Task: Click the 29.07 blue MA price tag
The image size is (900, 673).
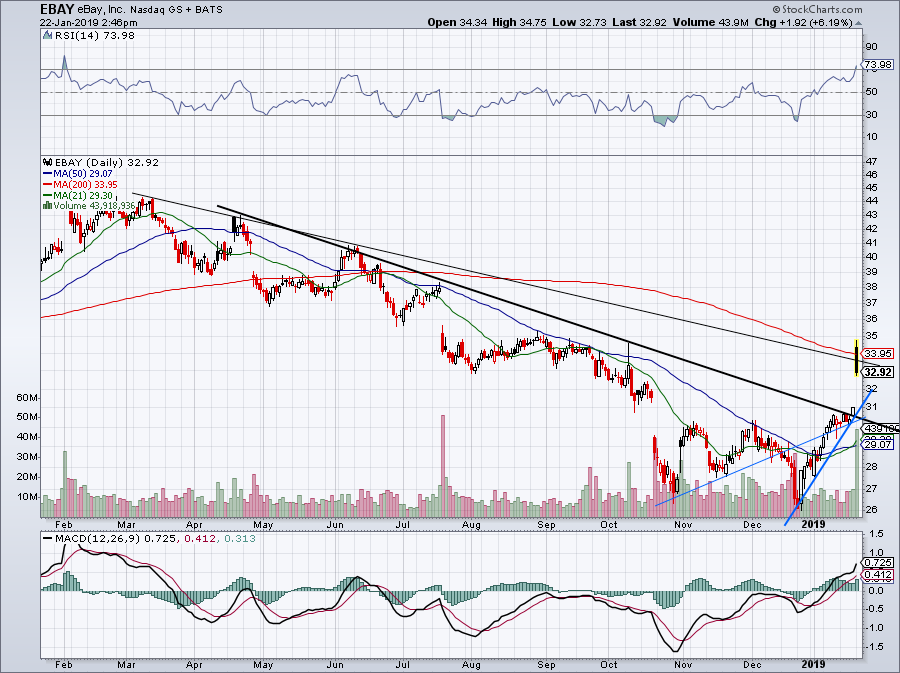Action: pyautogui.click(x=878, y=445)
